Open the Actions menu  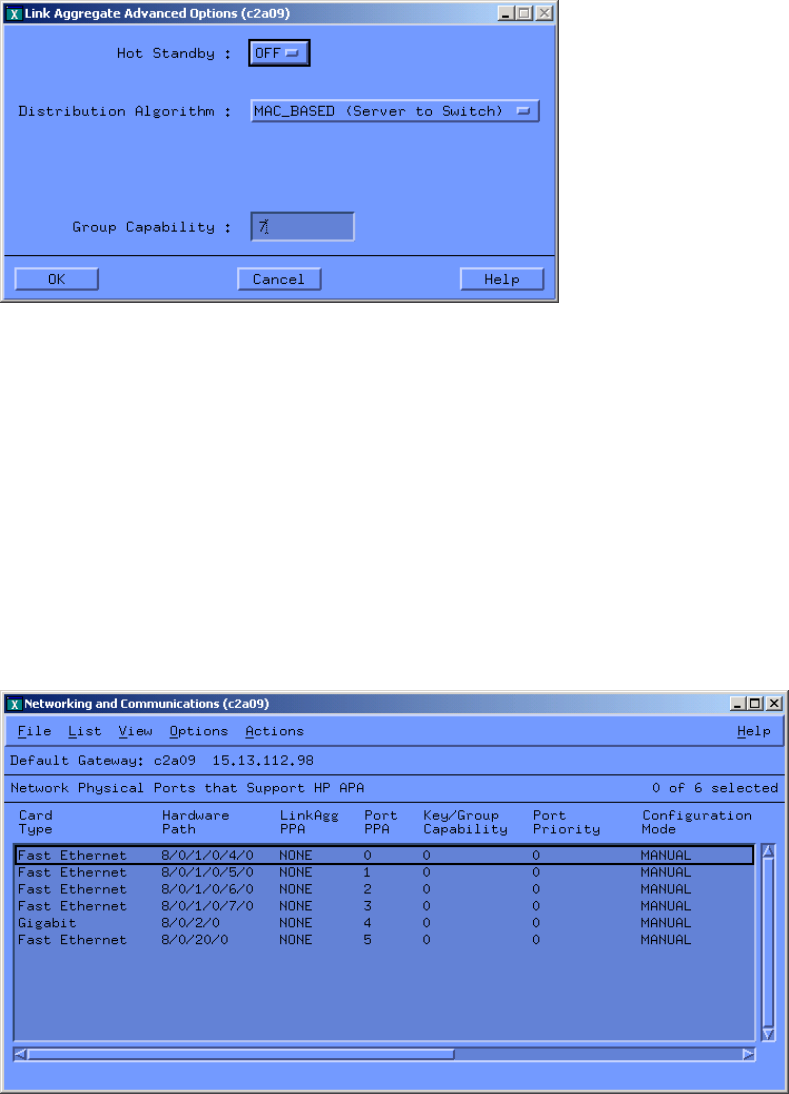click(x=274, y=731)
